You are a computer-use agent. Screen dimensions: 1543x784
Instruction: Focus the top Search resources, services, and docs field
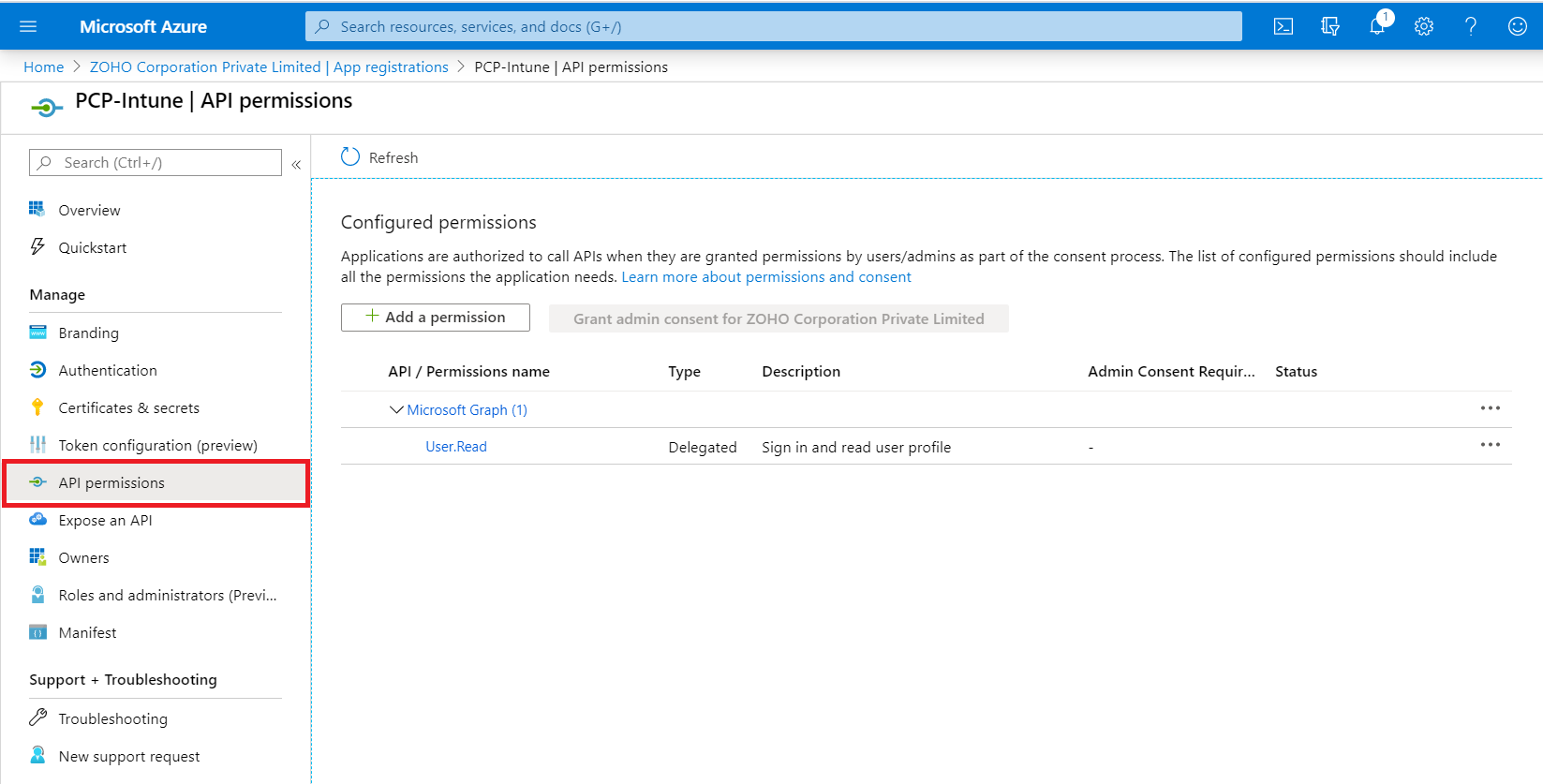(774, 26)
